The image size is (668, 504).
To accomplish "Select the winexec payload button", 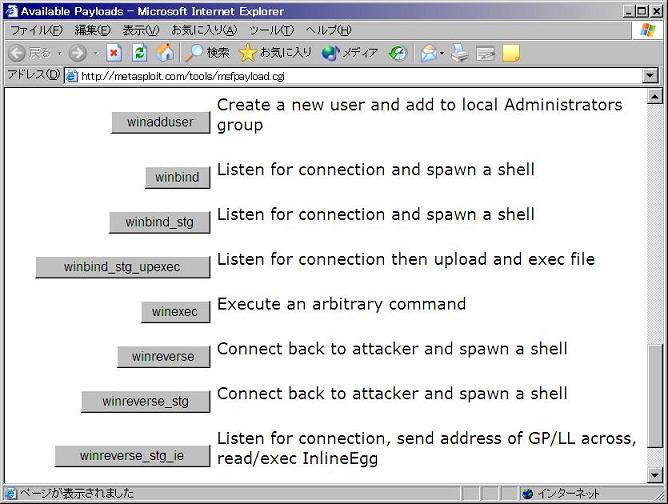I will click(x=176, y=312).
